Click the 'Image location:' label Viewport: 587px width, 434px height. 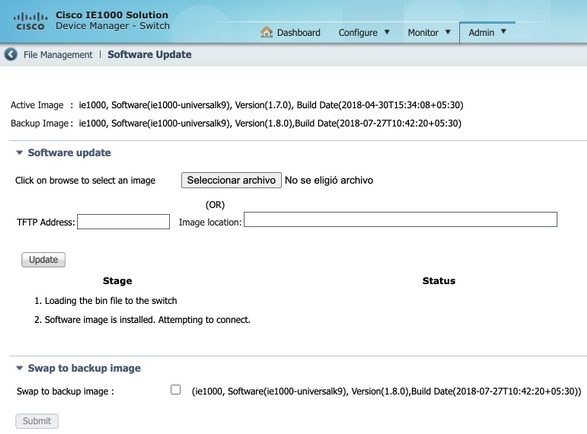(210, 222)
